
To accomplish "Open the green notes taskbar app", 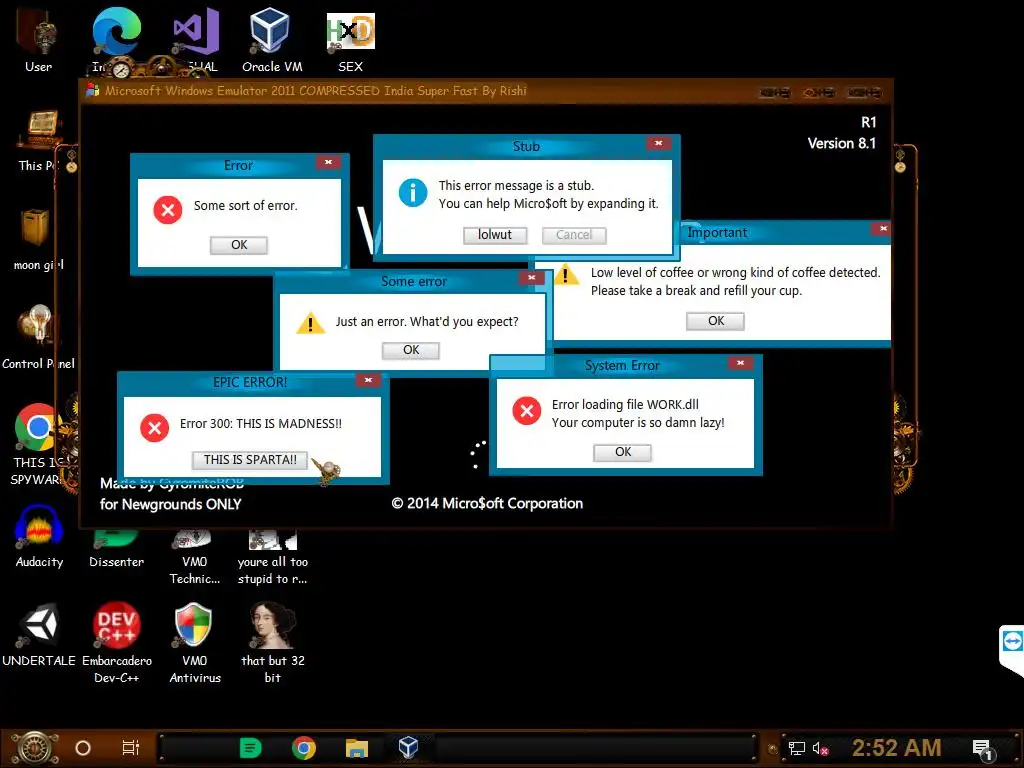I will [251, 748].
